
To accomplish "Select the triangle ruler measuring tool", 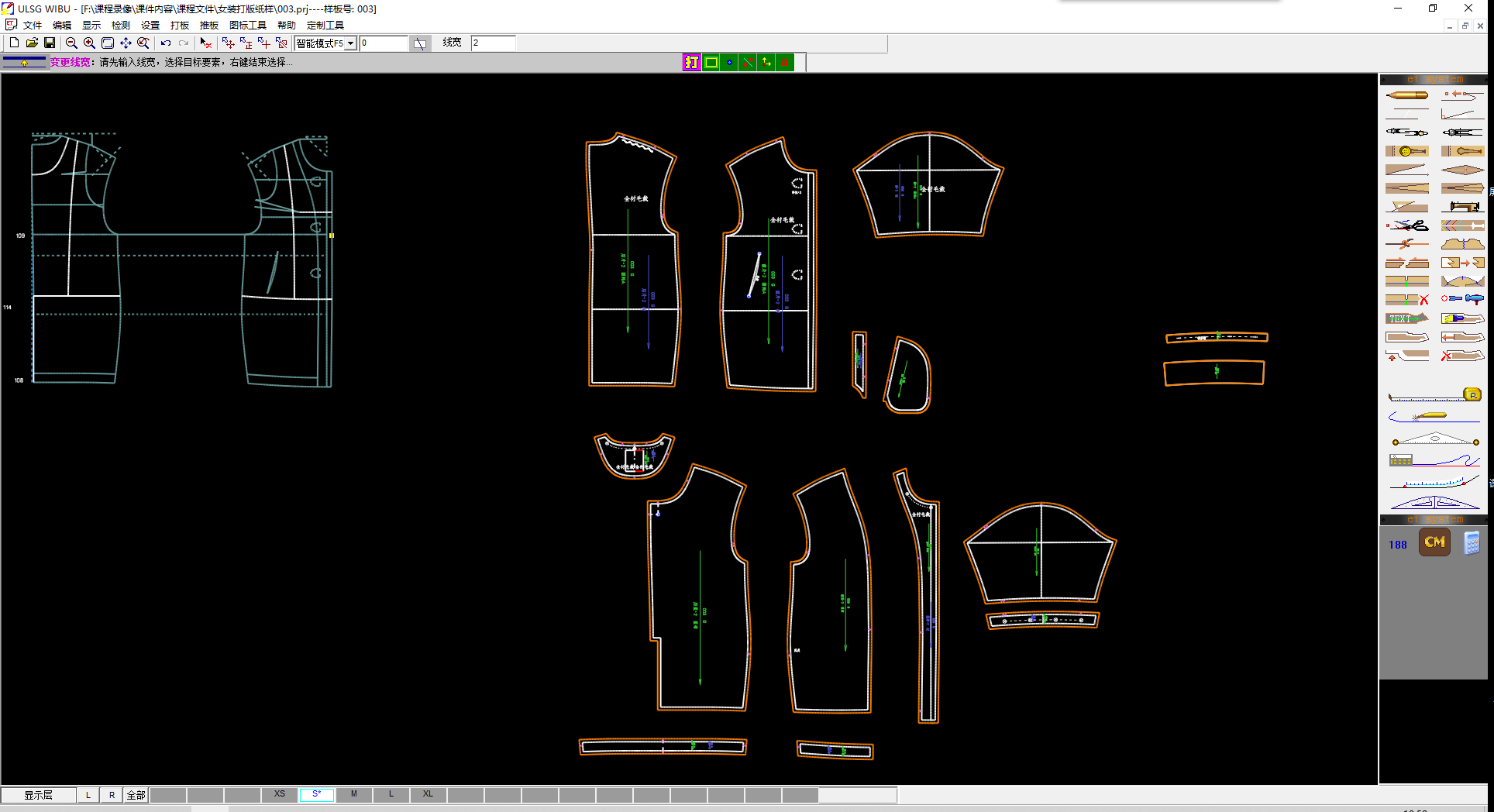I will pyautogui.click(x=1434, y=439).
